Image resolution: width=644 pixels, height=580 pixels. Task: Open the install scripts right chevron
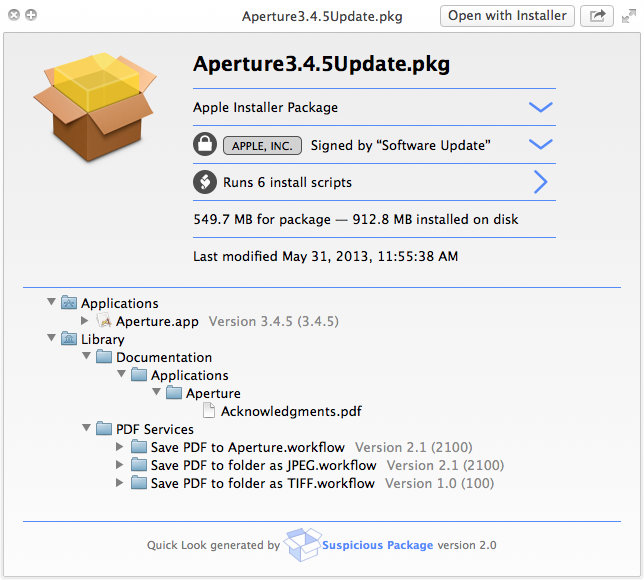[x=540, y=182]
